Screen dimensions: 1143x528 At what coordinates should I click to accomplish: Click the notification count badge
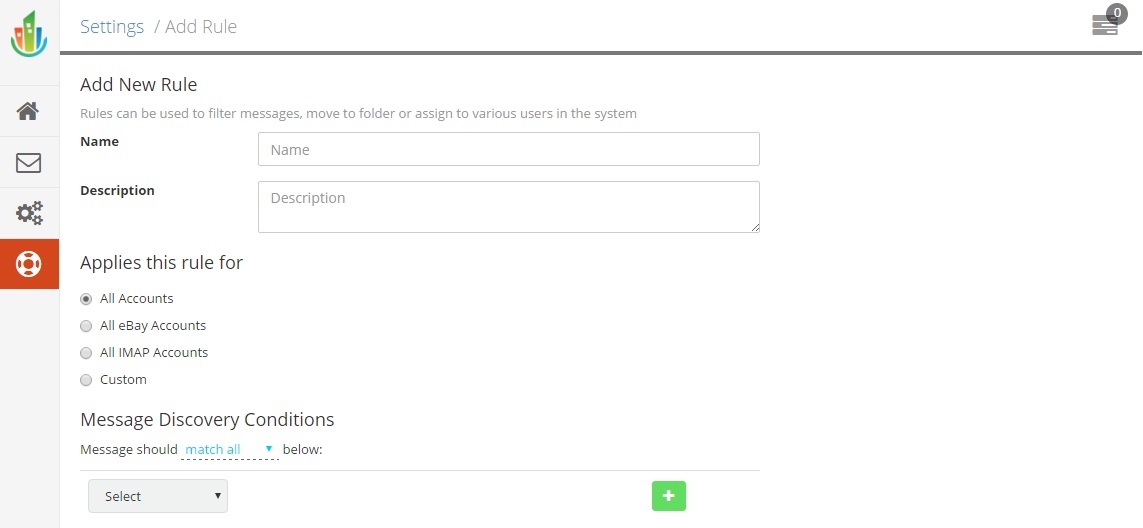1117,14
